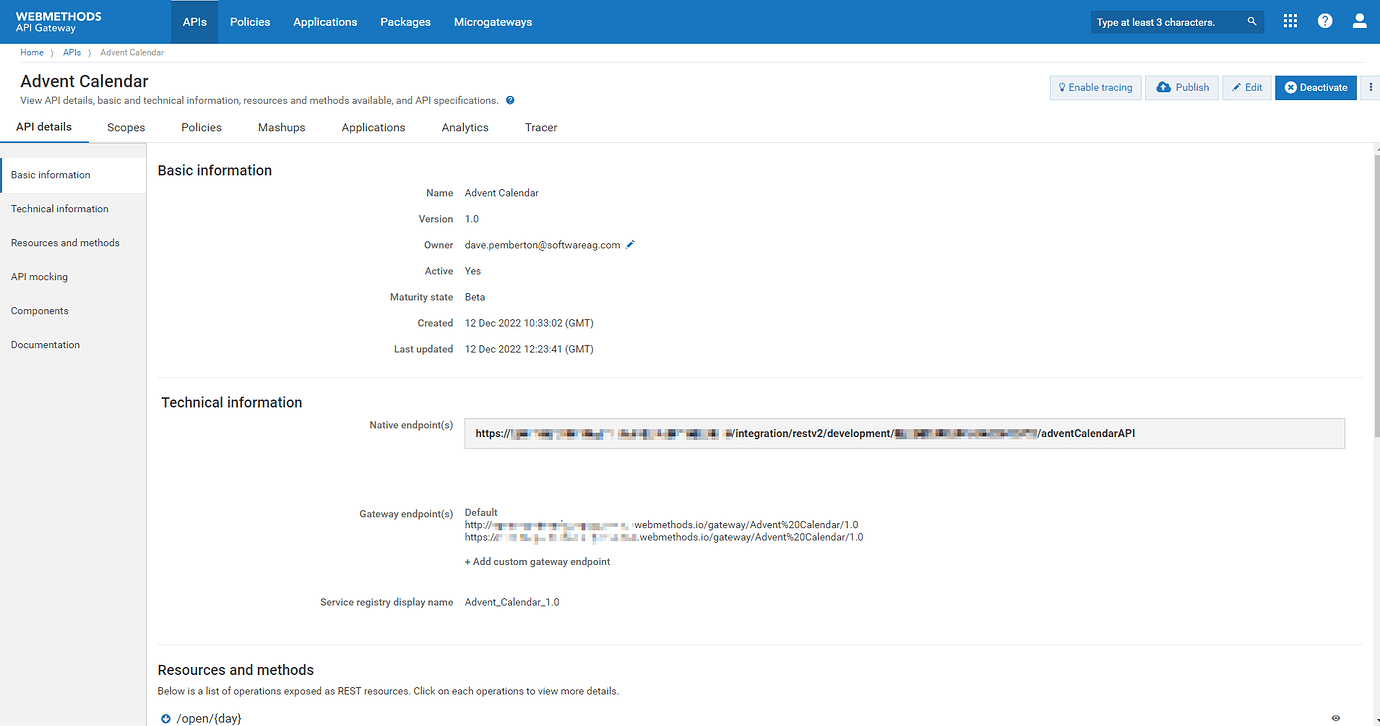Click the pencil icon next to owner email
The image size is (1380, 726).
tap(630, 244)
